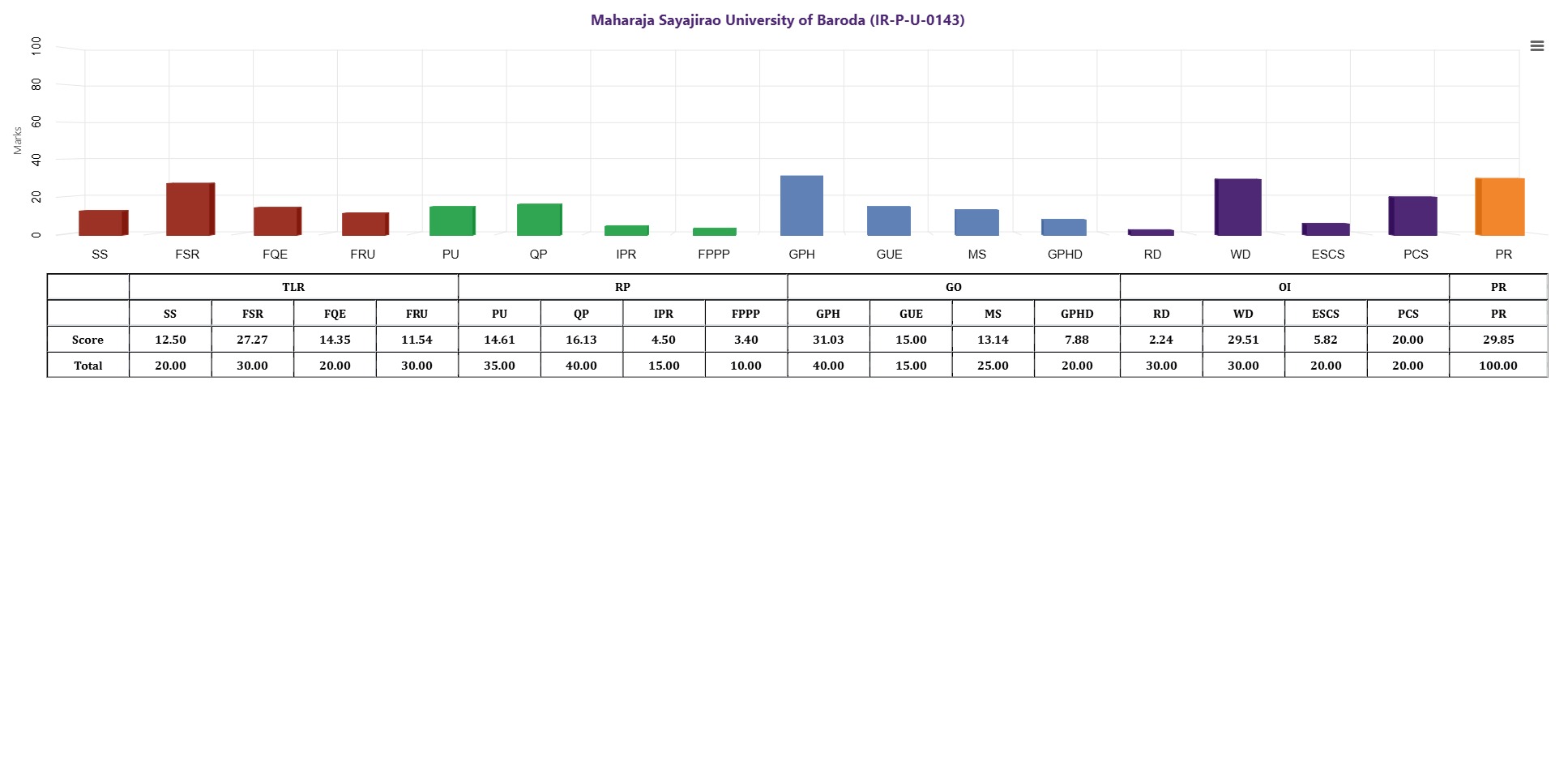Click the RD bar in chart

1151,233
